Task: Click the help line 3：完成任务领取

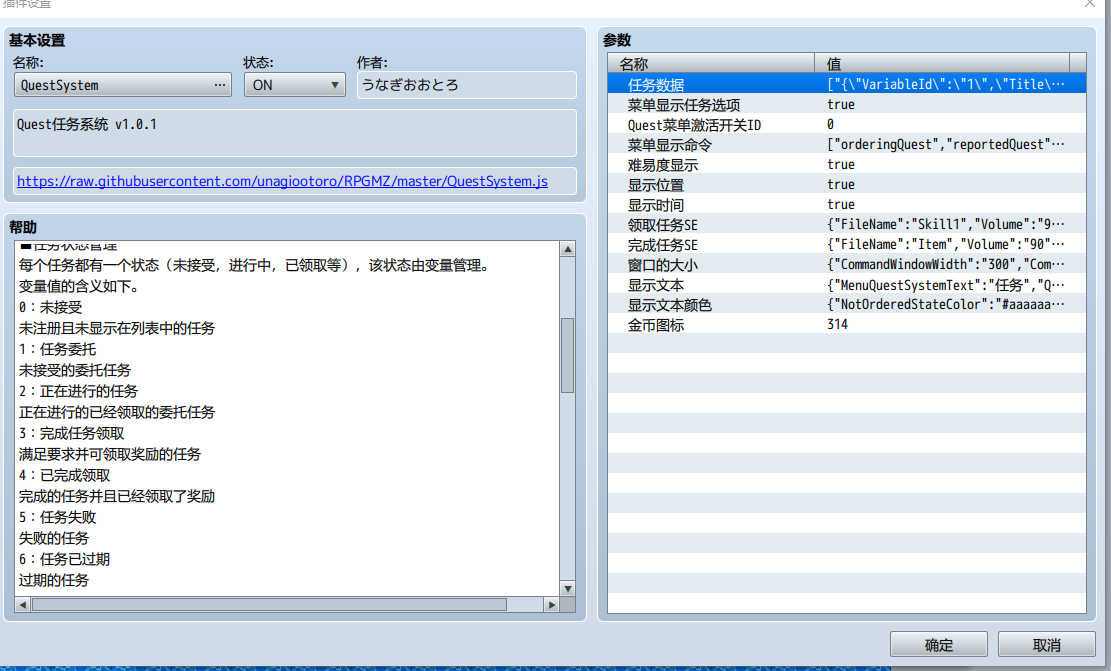Action: (x=72, y=433)
